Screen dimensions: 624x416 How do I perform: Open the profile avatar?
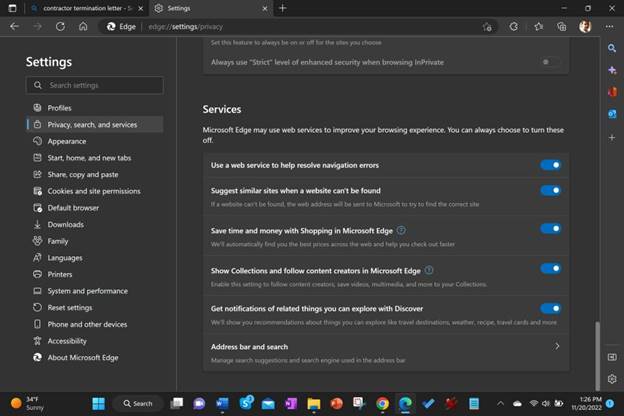tap(585, 27)
